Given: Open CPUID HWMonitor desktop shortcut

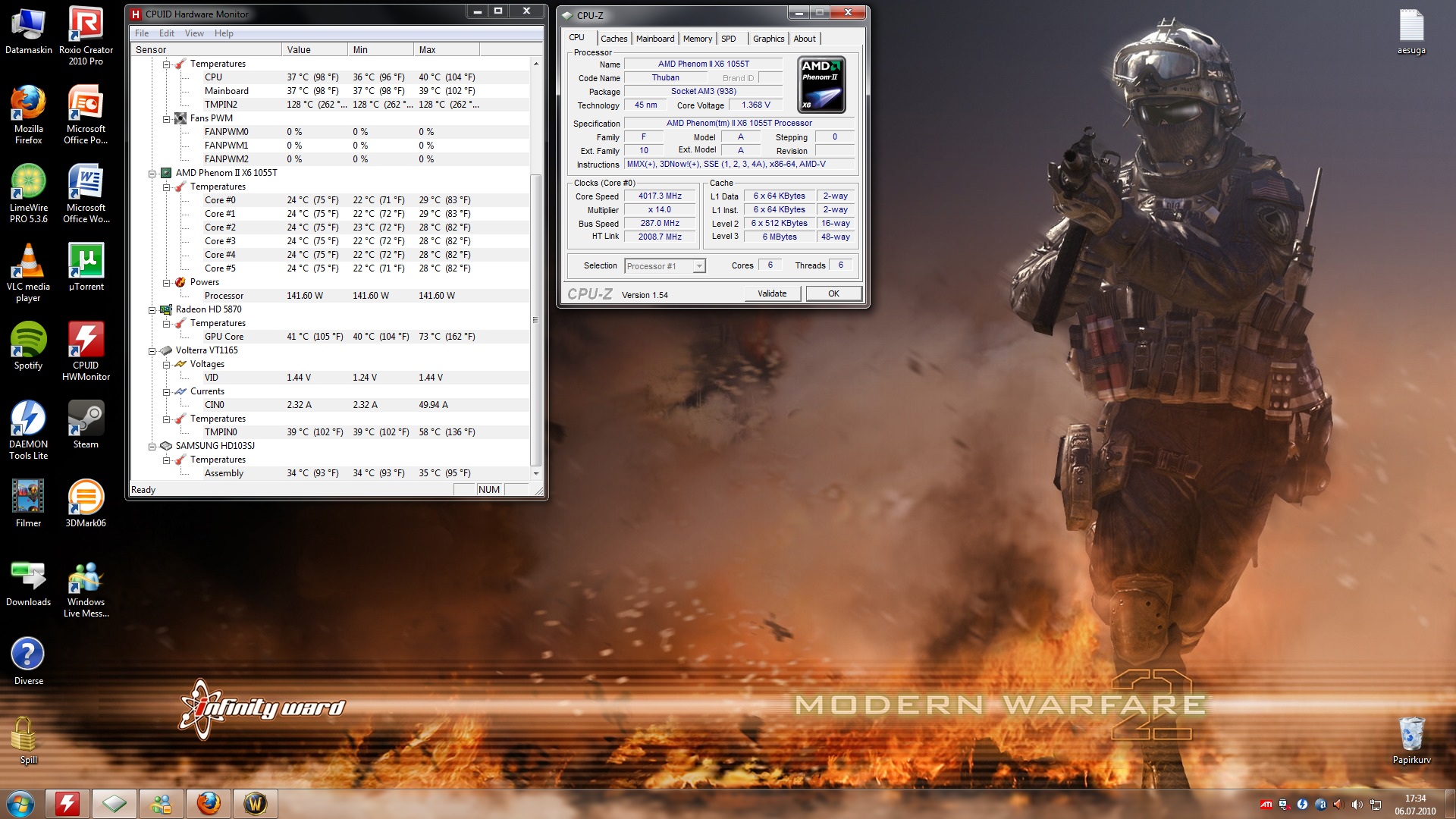Looking at the screenshot, I should click(x=86, y=351).
